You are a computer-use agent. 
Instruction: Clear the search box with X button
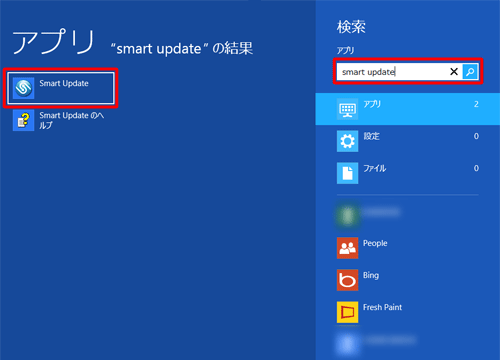click(x=454, y=72)
